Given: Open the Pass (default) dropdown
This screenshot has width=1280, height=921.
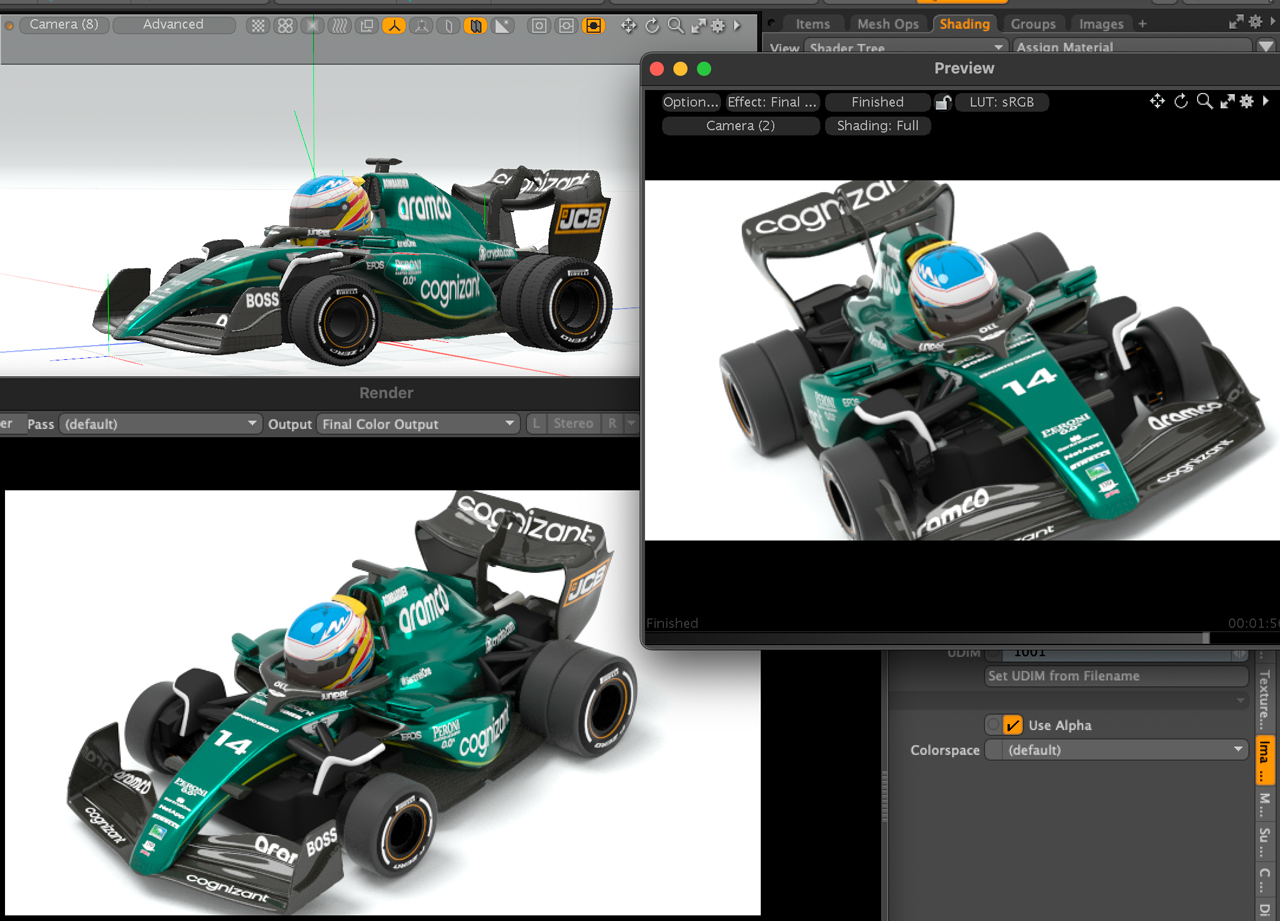Looking at the screenshot, I should coord(160,424).
